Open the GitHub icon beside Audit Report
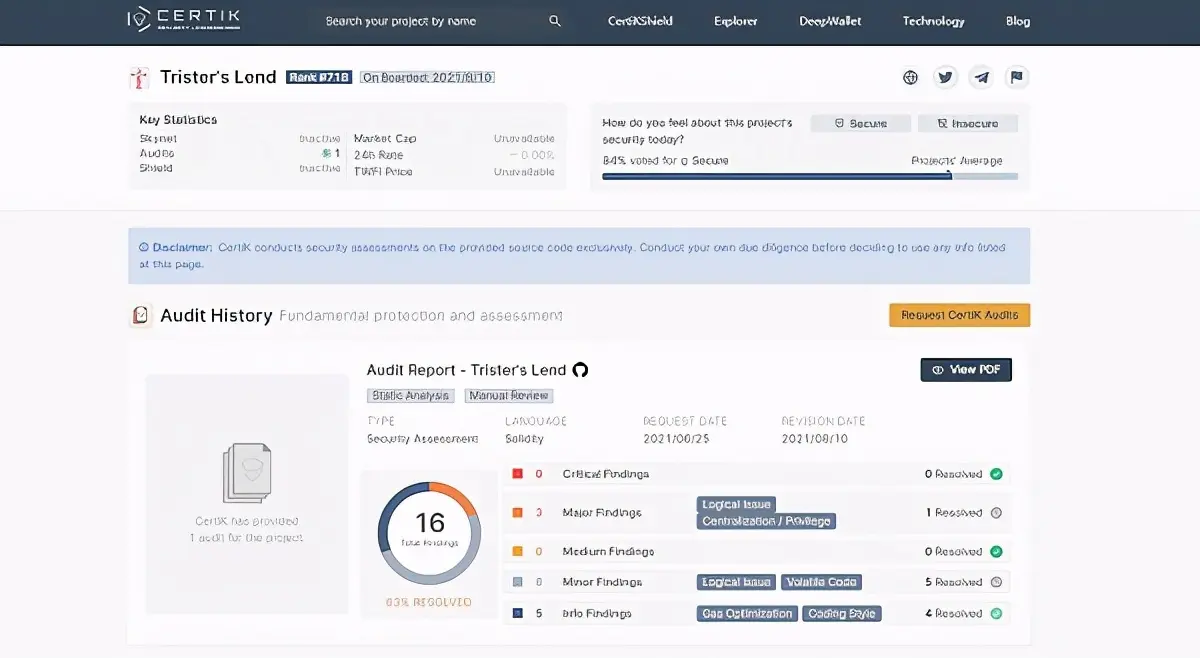Viewport: 1200px width, 658px height. (580, 370)
